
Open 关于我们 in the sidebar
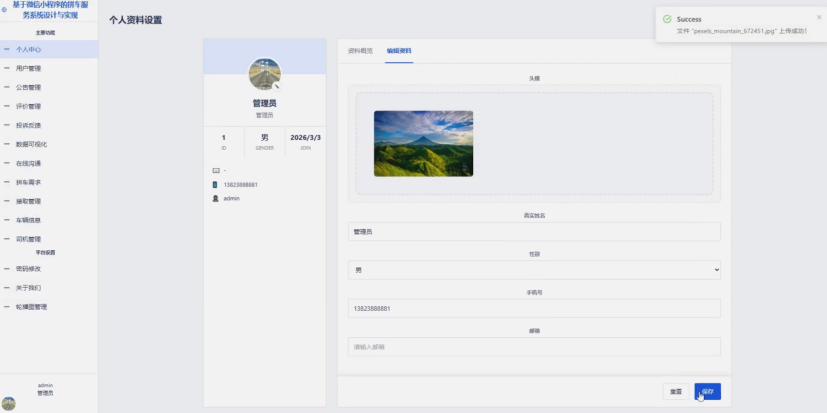pos(49,287)
